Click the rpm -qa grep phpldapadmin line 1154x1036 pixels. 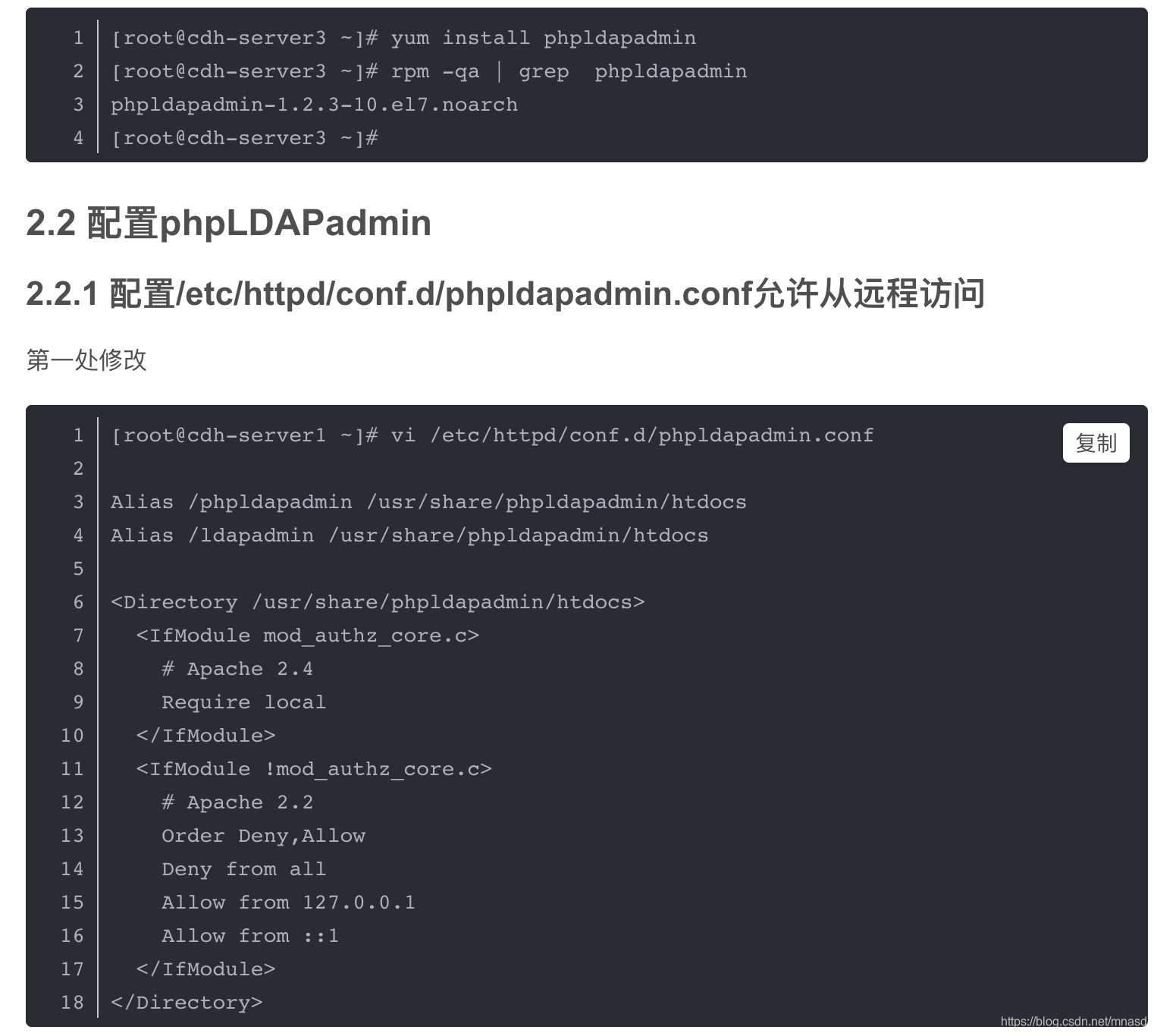pos(429,71)
